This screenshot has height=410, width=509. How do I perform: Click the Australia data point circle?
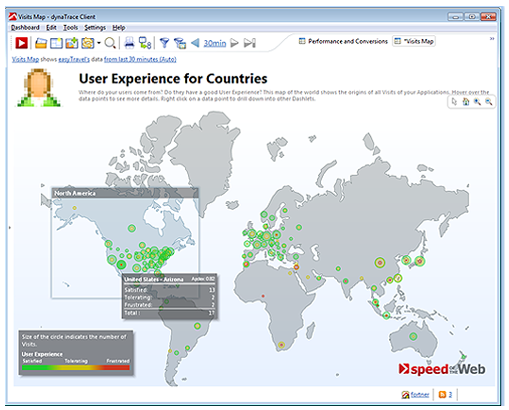pyautogui.click(x=413, y=336)
